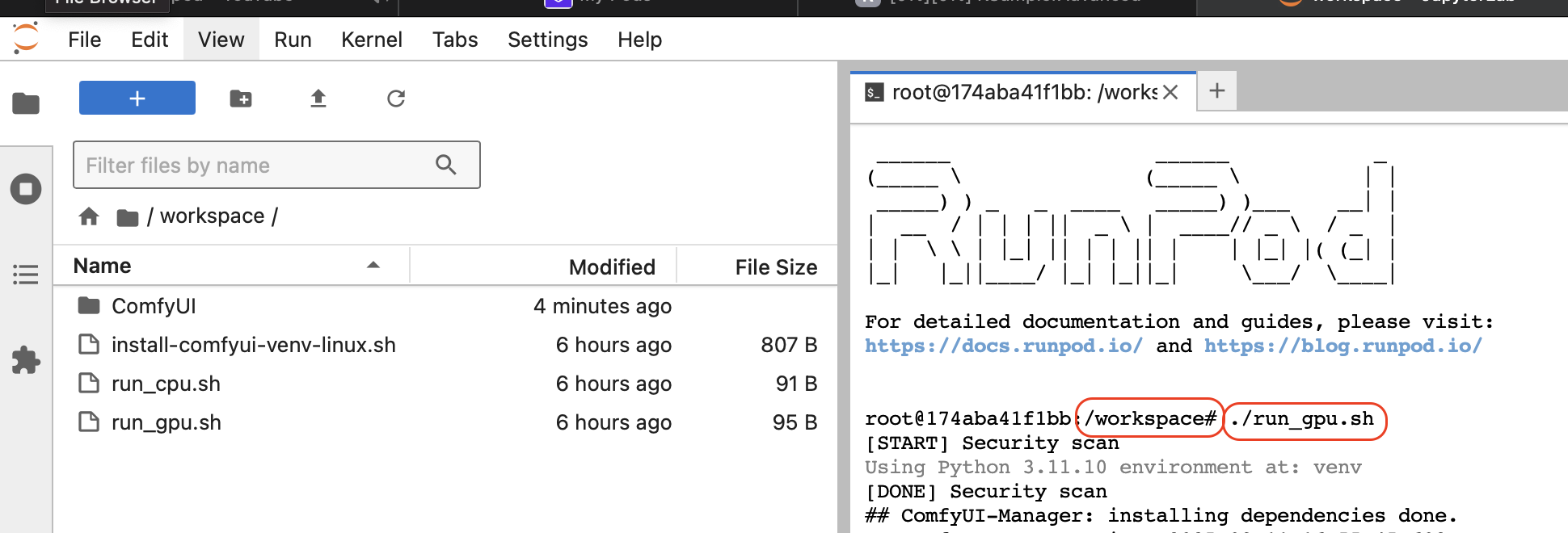The height and width of the screenshot is (533, 1568).
Task: Open Running Terminals and Kernels sidebar panel
Action: coord(26,189)
